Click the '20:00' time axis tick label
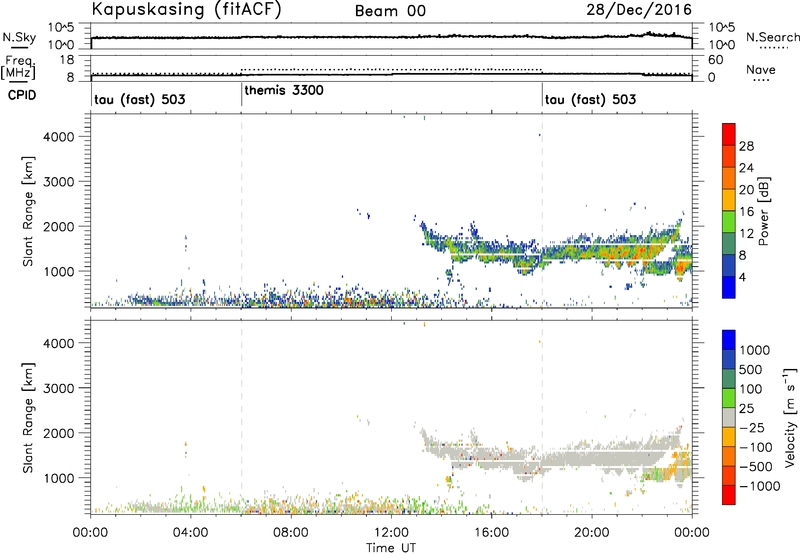Viewport: 800px width, 554px height. (592, 533)
